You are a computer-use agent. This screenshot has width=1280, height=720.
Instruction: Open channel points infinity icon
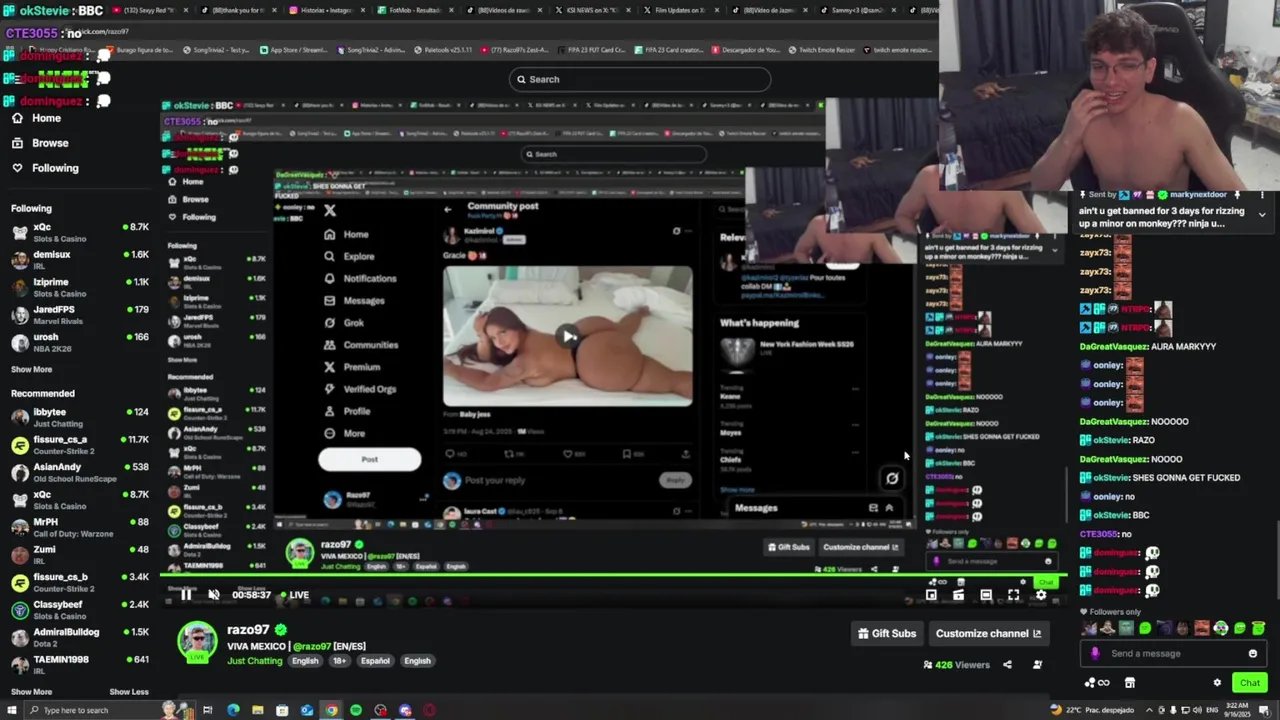click(x=1098, y=683)
